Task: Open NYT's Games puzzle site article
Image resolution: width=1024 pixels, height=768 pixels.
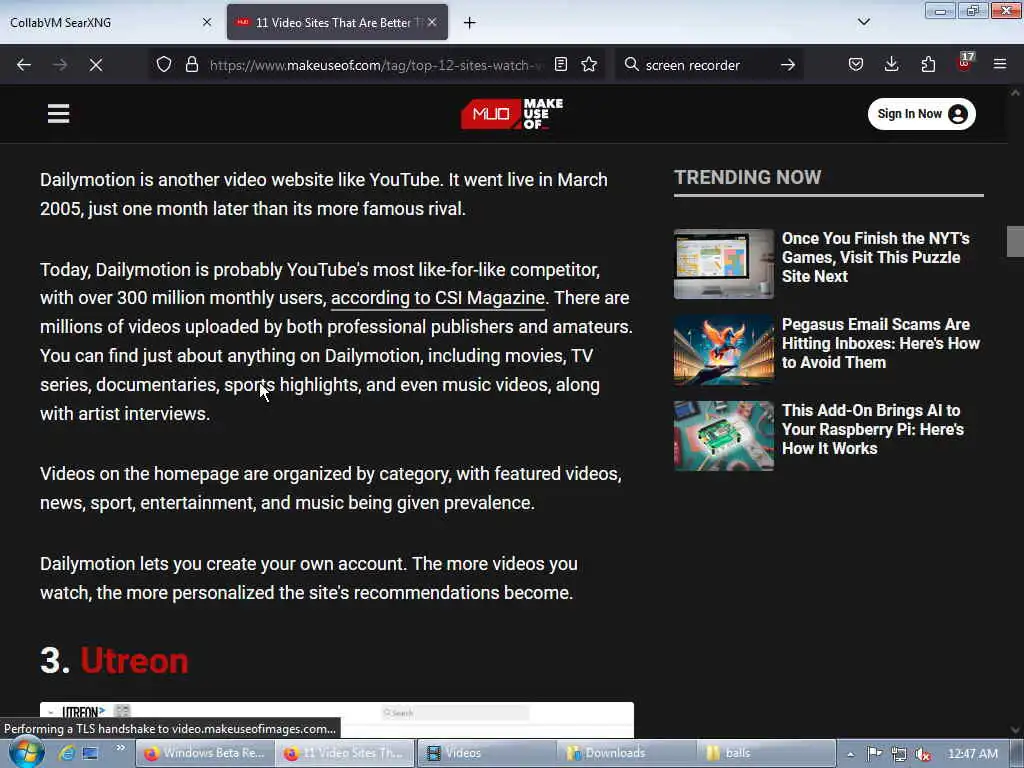Action: [x=876, y=257]
